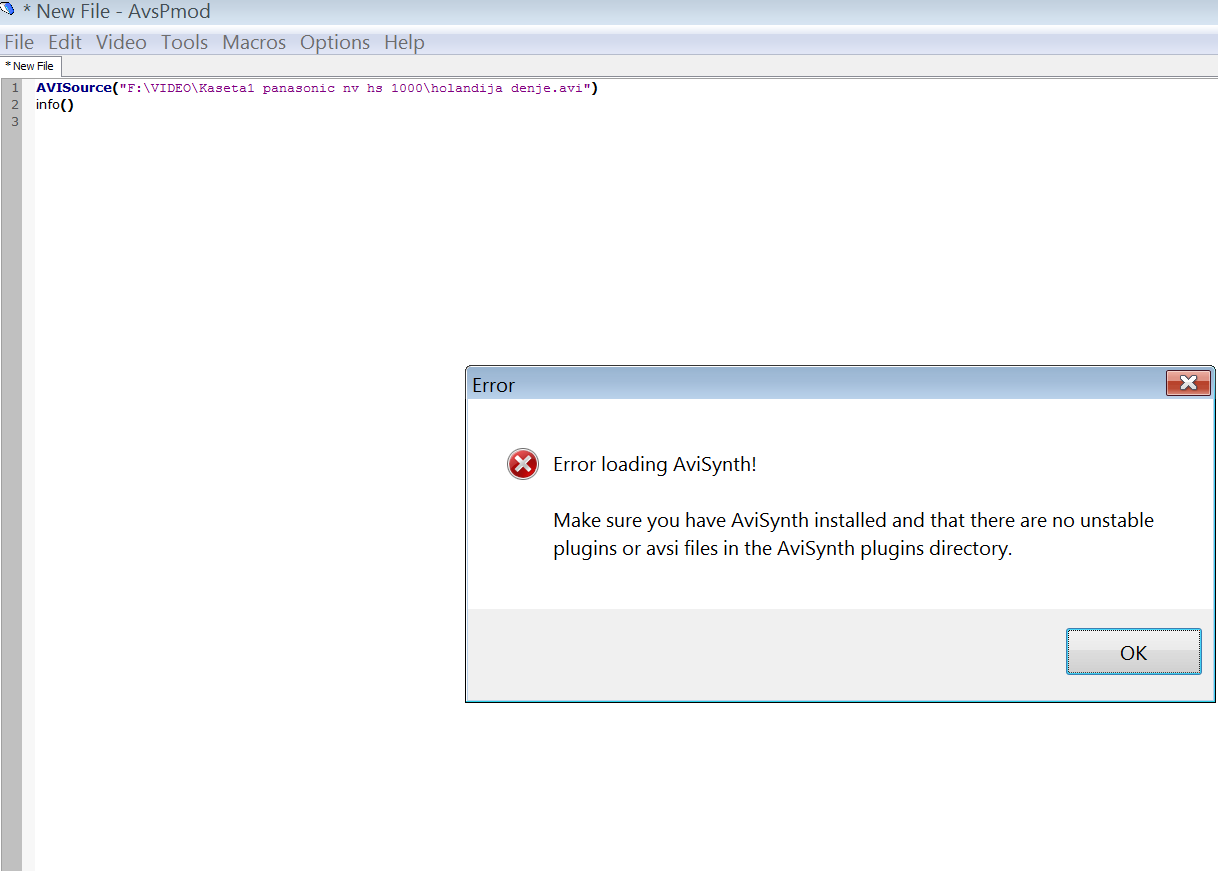Click the AVISource line in the editor

[317, 88]
